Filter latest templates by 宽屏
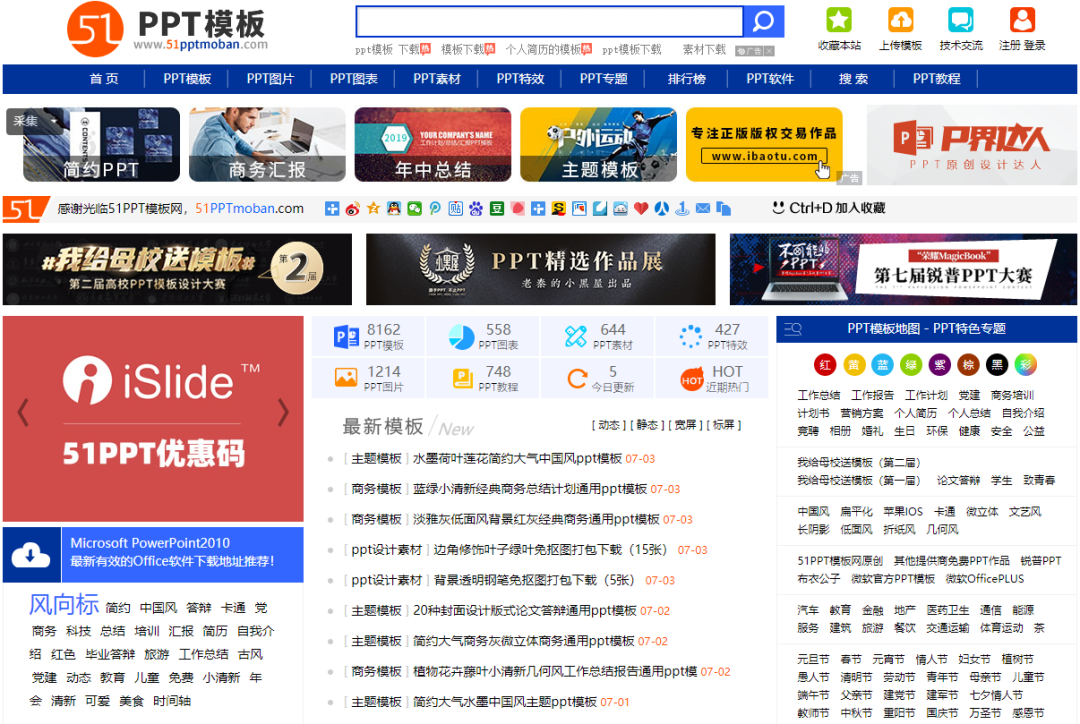Screen dimensions: 1080x724 click(685, 425)
